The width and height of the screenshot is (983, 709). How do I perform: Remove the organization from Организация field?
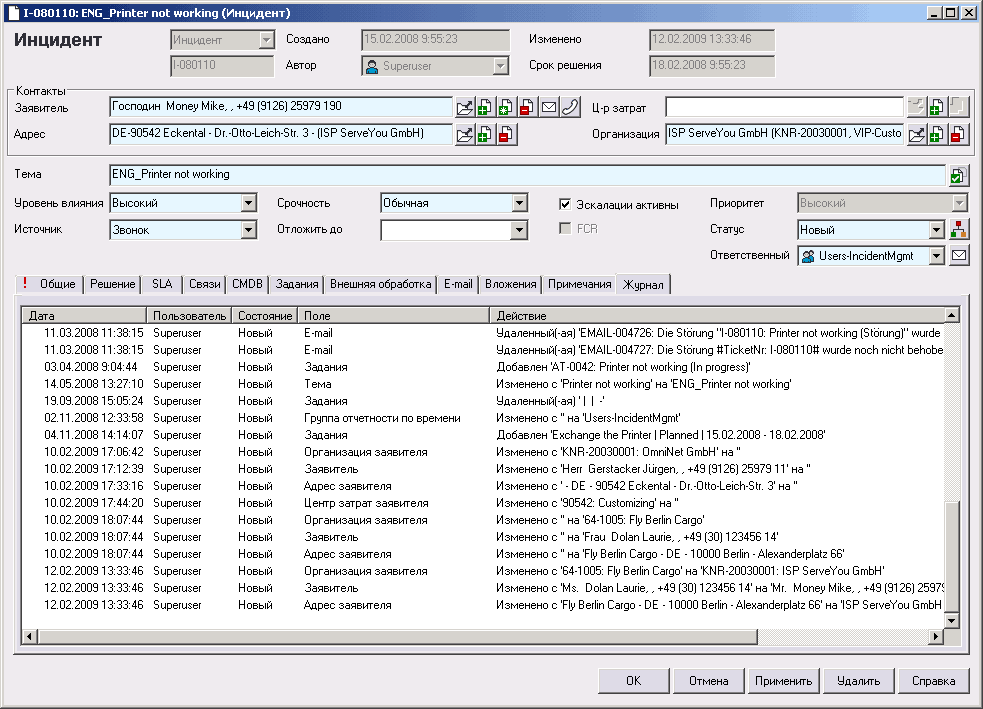click(958, 134)
